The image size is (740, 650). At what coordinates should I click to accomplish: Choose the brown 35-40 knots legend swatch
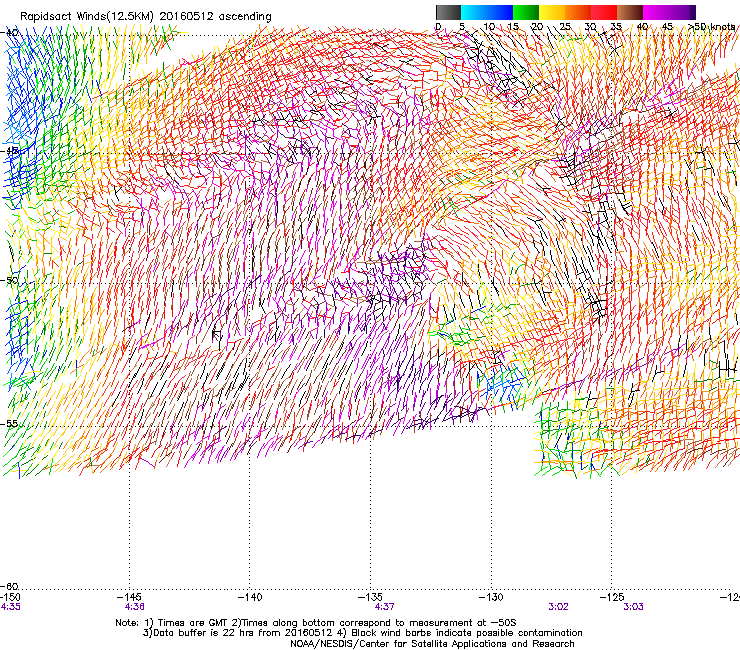630,12
